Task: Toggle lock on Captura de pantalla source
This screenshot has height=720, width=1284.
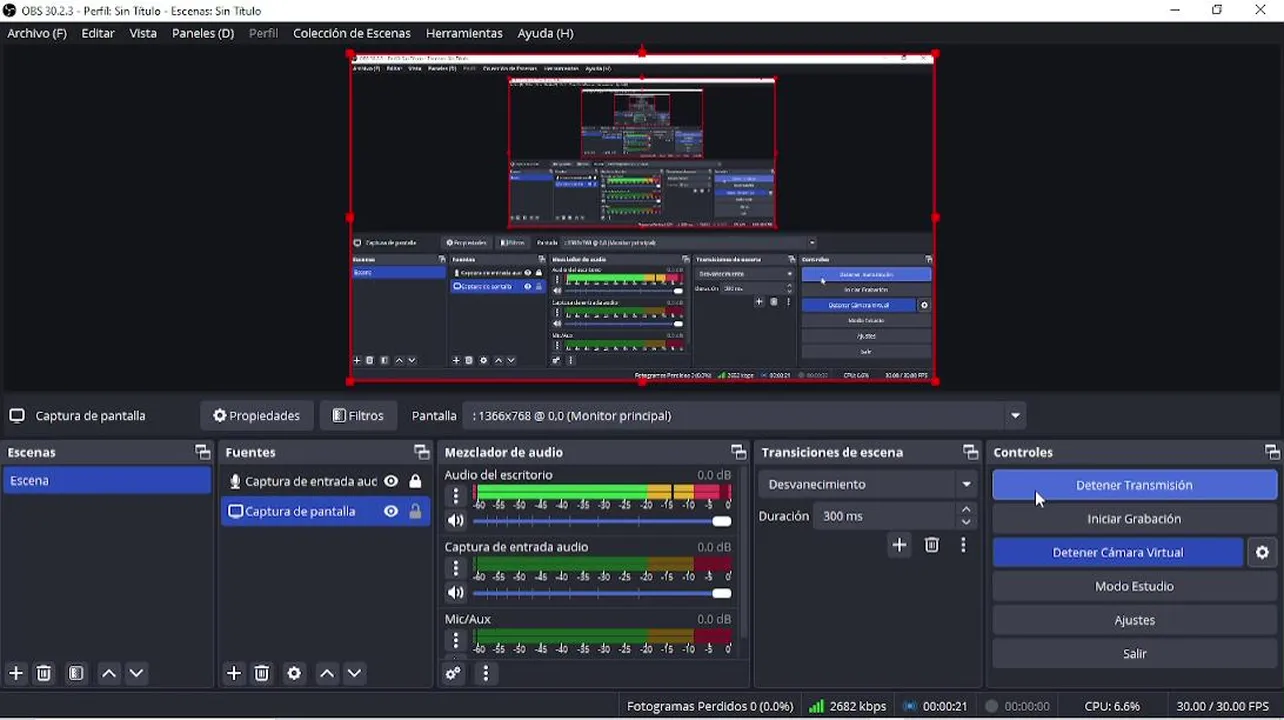Action: 415,511
